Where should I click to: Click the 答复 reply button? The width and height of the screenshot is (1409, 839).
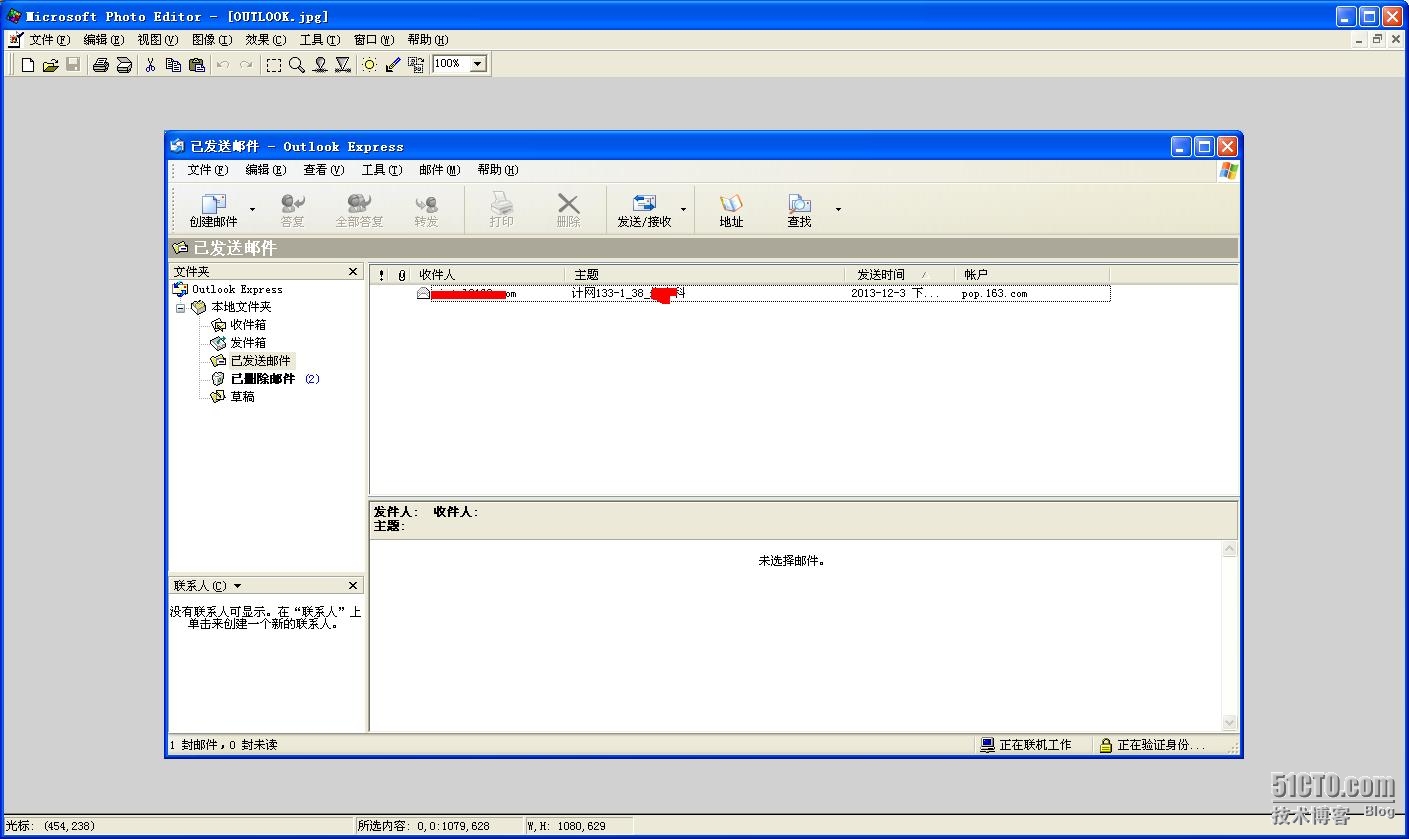click(292, 210)
